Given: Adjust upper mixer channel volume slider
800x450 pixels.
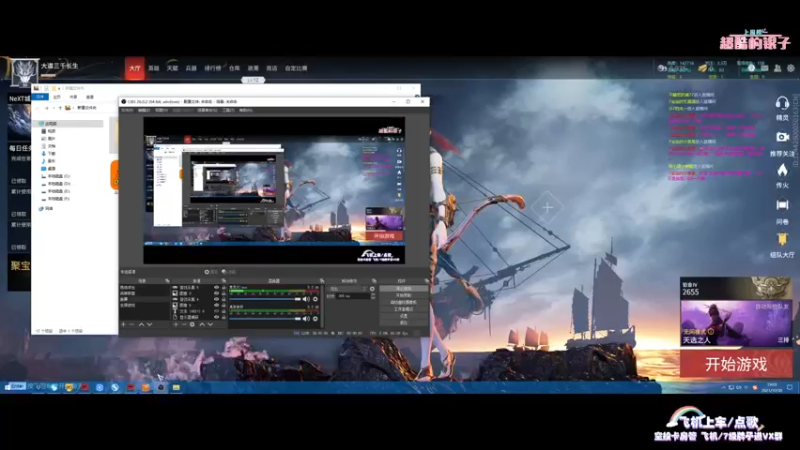Looking at the screenshot, I should (x=265, y=299).
